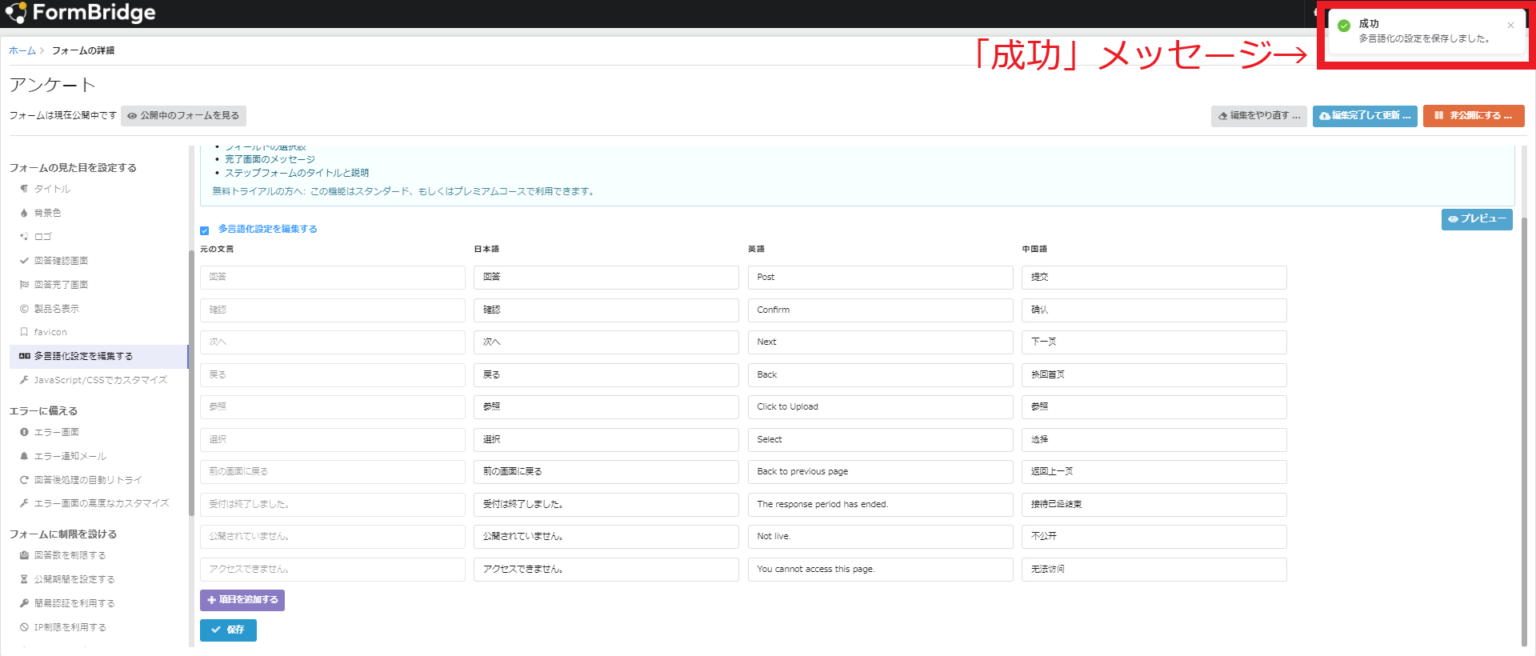1536x656 pixels.
Task: Click the 非公開にする… orange button
Action: coord(1473,116)
